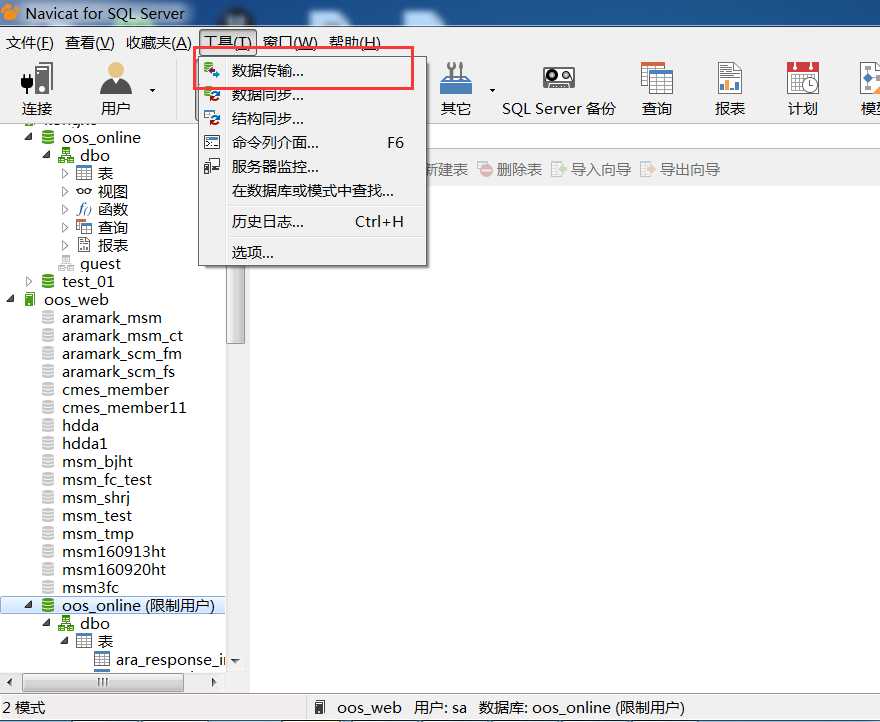This screenshot has height=722, width=880.
Task: Select the ara_response table row
Action: (160, 660)
